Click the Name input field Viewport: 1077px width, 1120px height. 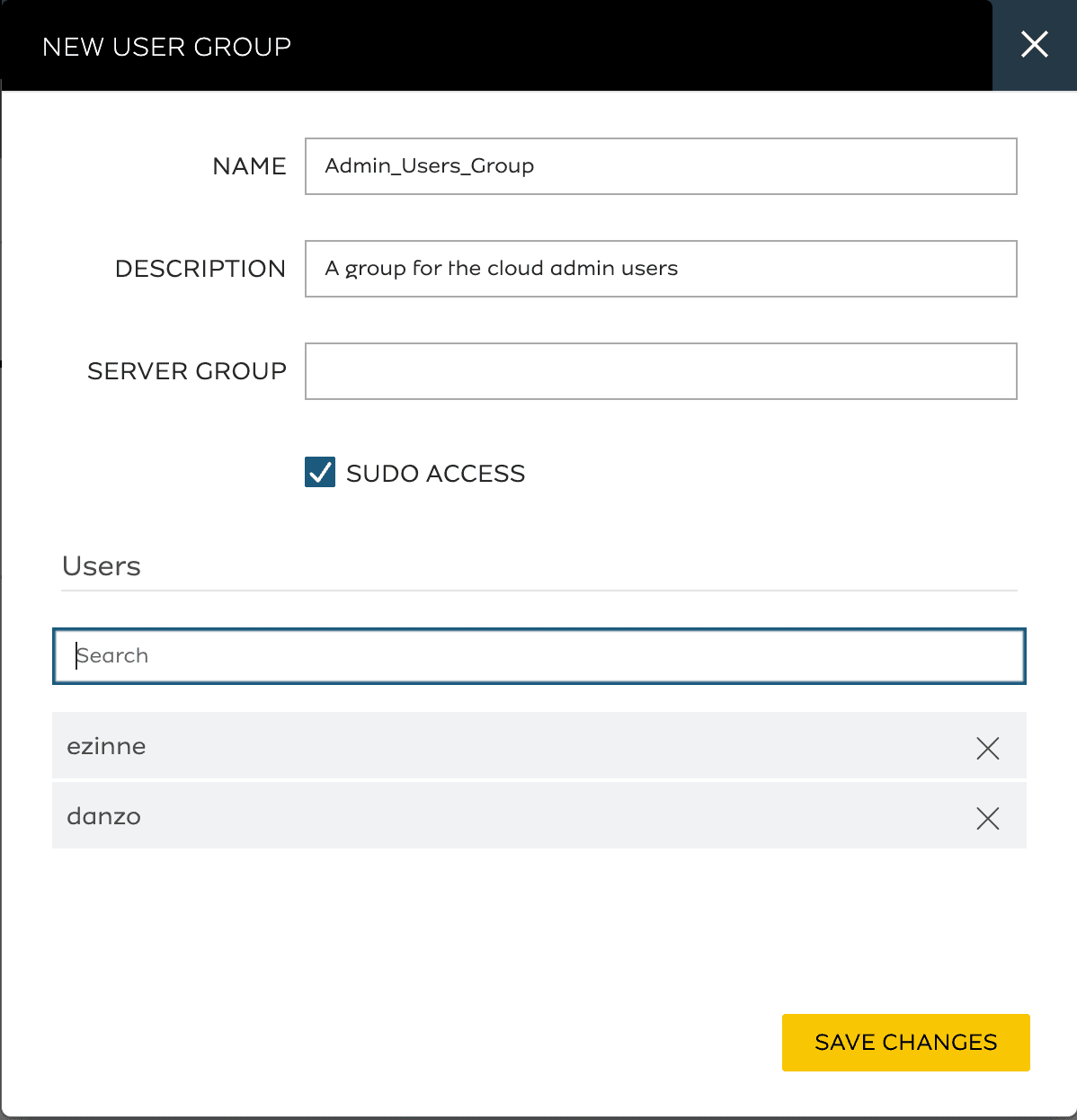point(661,166)
